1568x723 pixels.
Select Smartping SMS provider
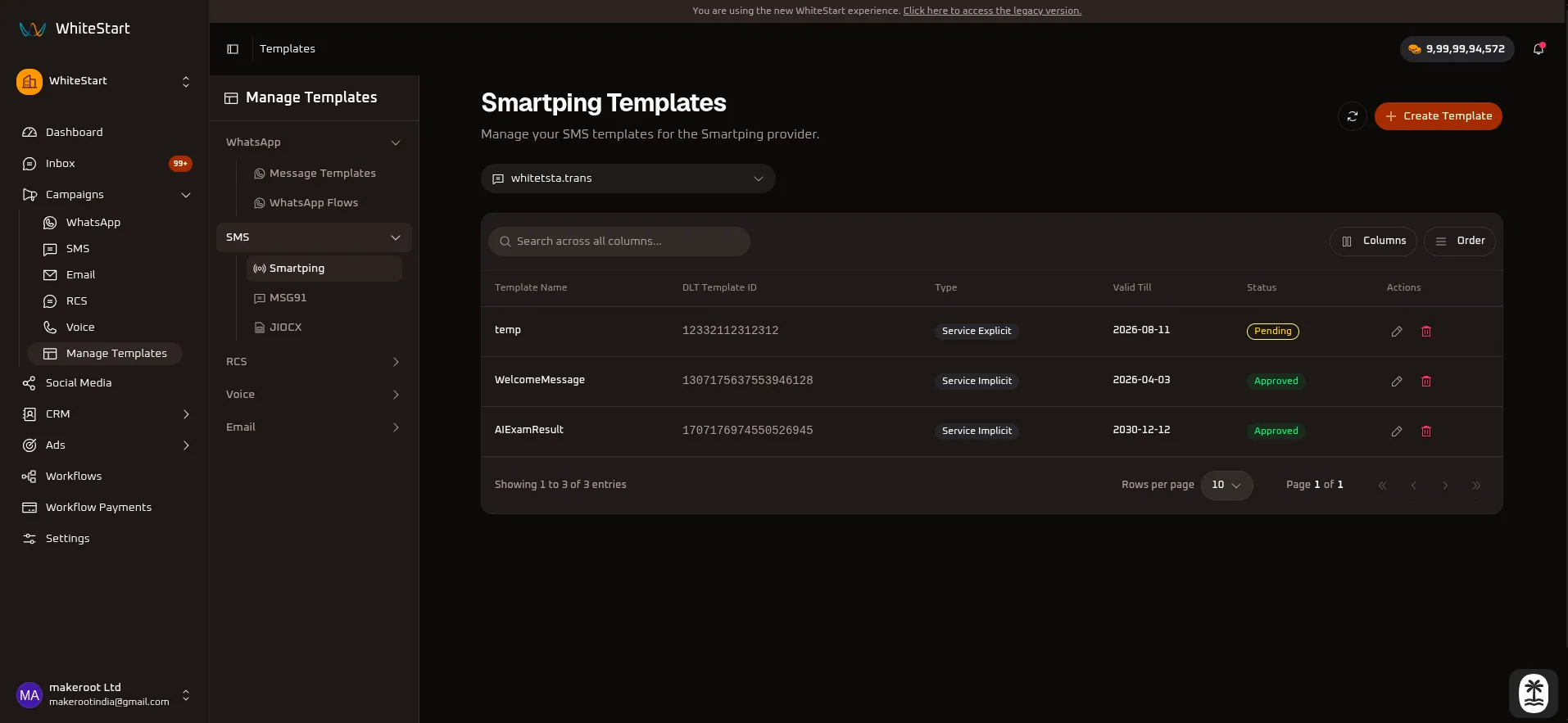pos(323,268)
